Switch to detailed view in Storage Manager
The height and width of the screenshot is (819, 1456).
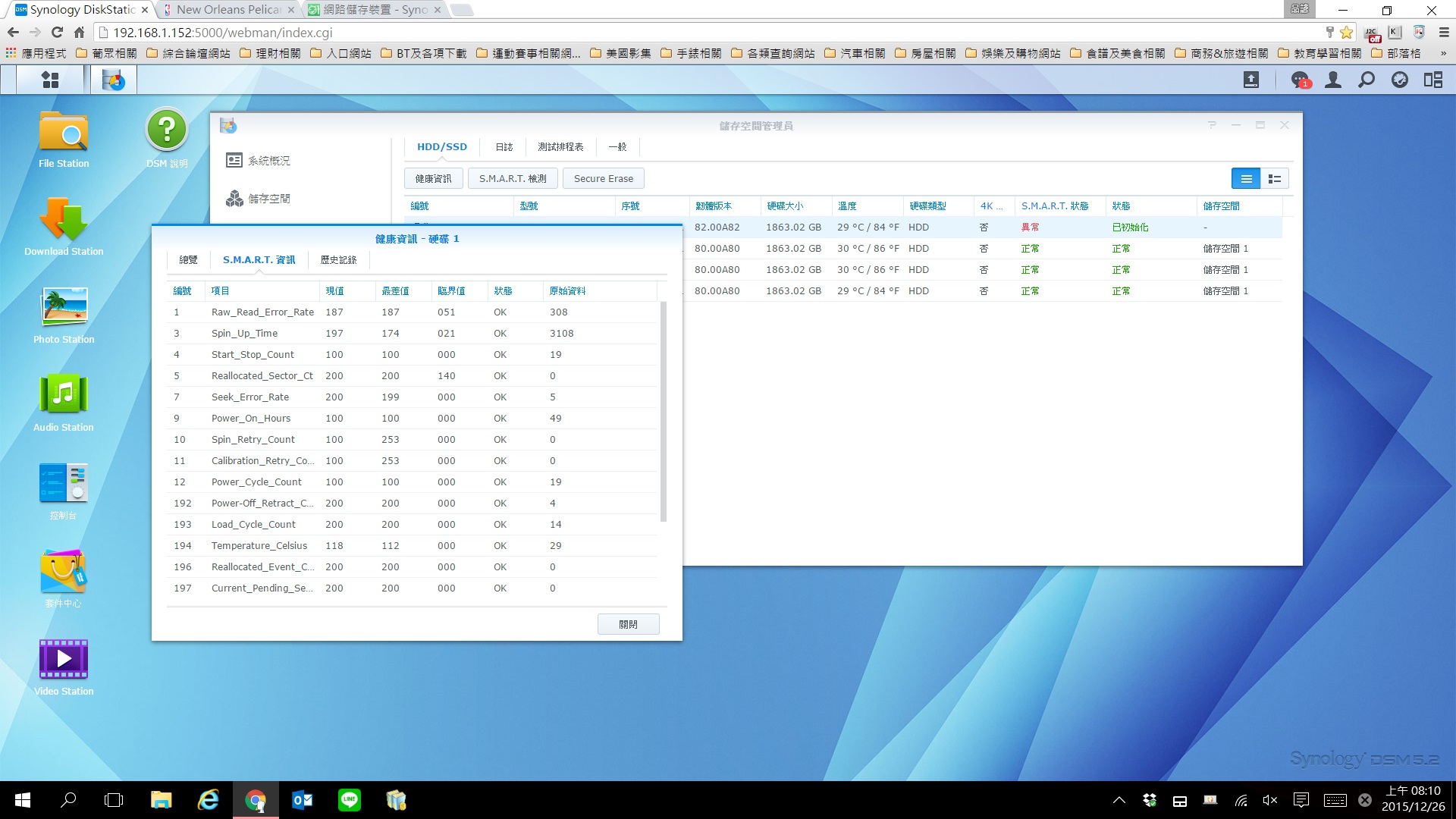tap(1275, 179)
